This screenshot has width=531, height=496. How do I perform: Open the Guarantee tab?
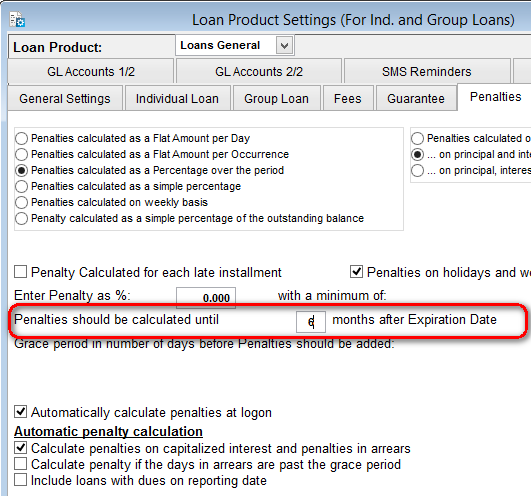tap(416, 99)
